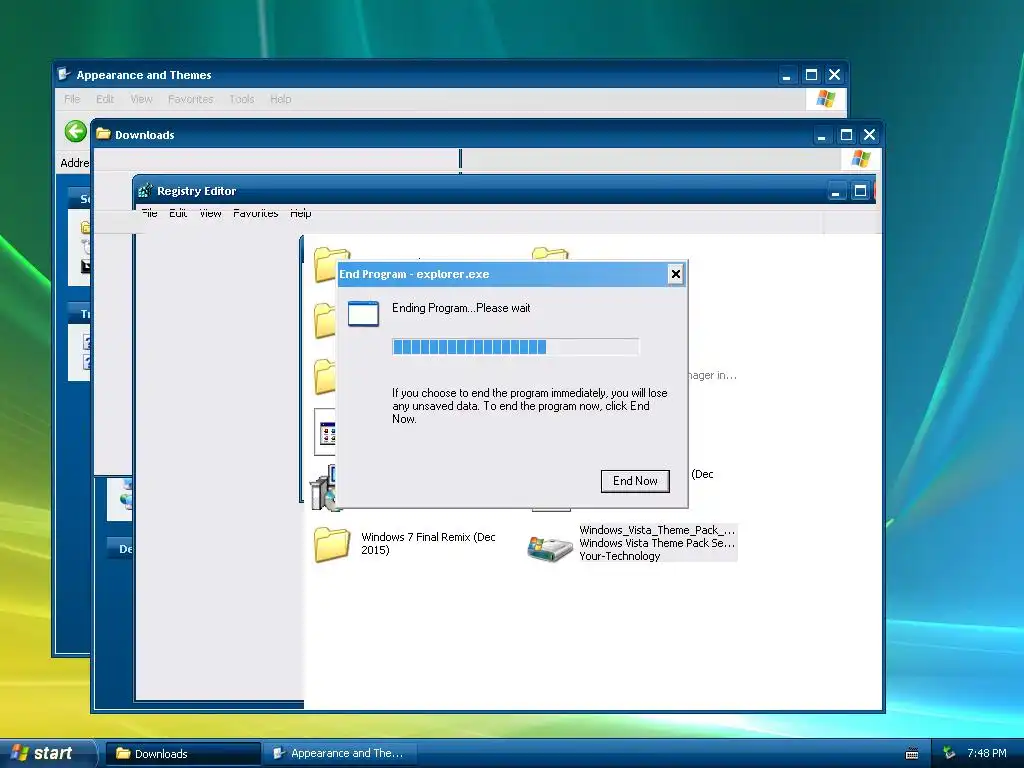Image resolution: width=1024 pixels, height=768 pixels.
Task: Switch to Appearance and Themes taskbar button
Action: 340,754
